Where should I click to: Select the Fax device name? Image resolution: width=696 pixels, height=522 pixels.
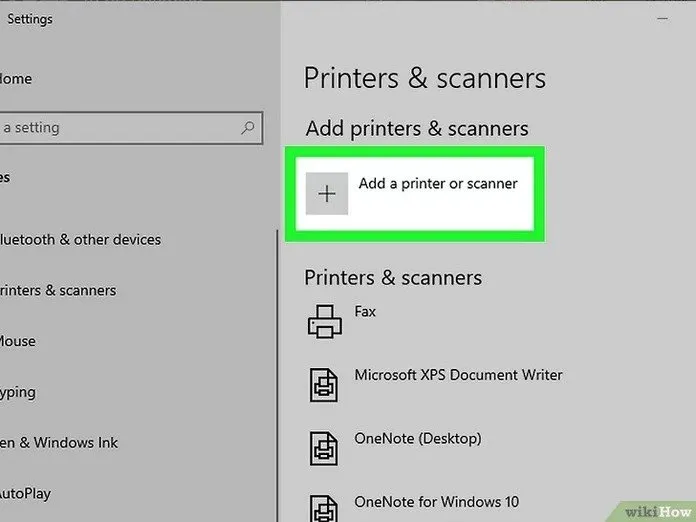365,311
